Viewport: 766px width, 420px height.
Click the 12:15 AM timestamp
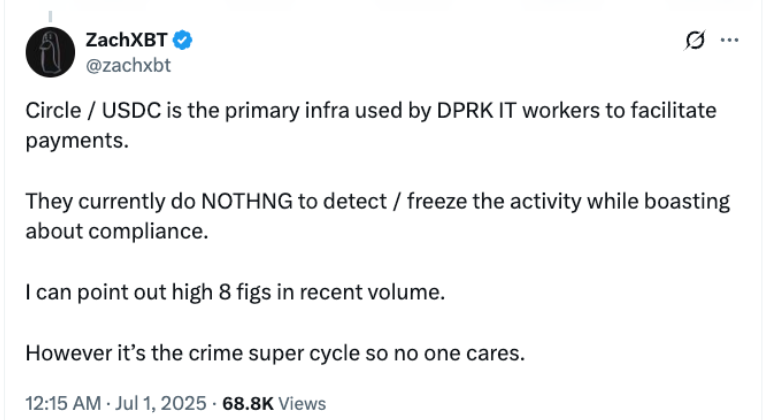[x=62, y=403]
